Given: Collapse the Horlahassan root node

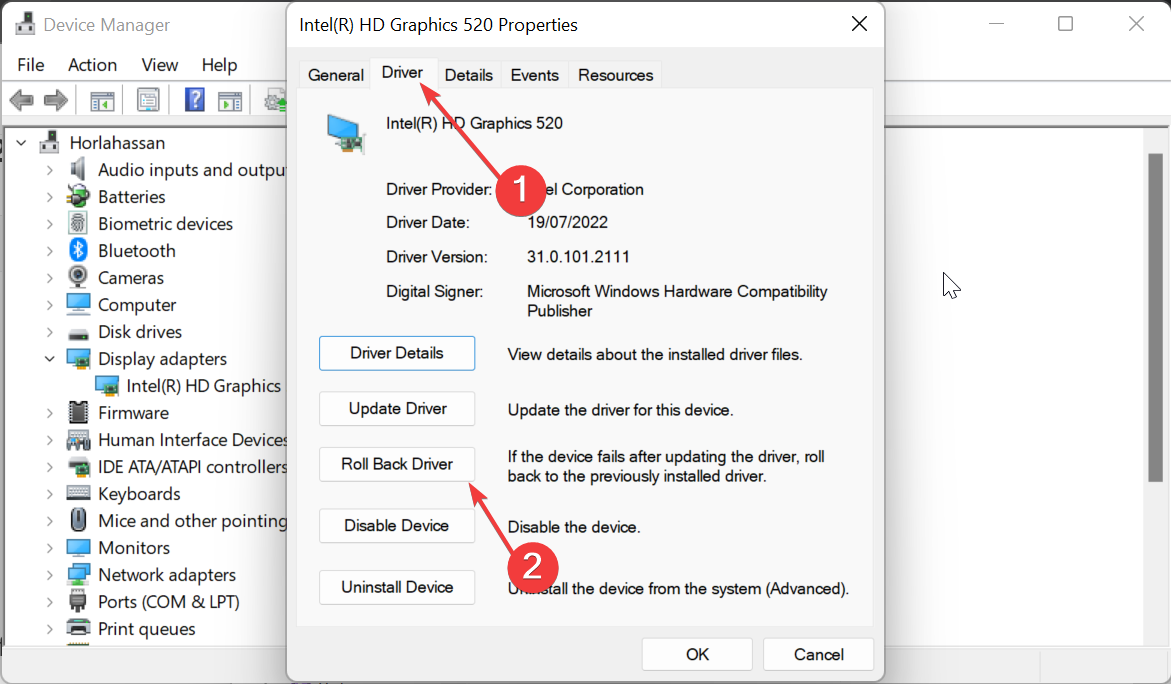Looking at the screenshot, I should point(22,142).
